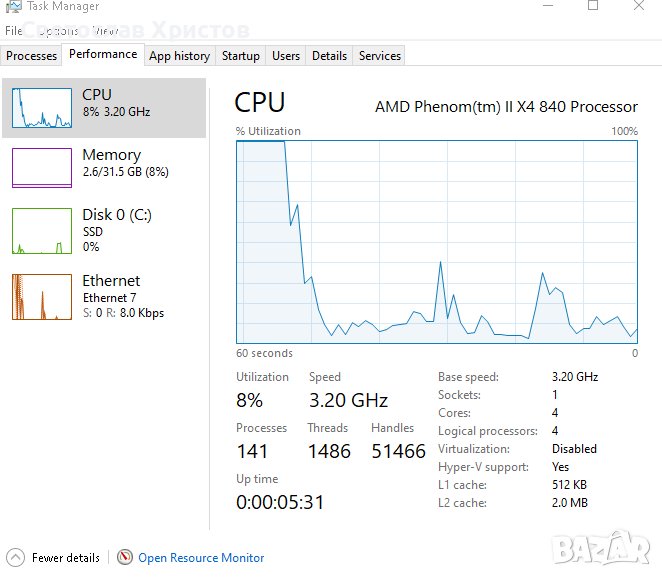Go to the Services tab
This screenshot has width=662, height=577.
coord(379,56)
